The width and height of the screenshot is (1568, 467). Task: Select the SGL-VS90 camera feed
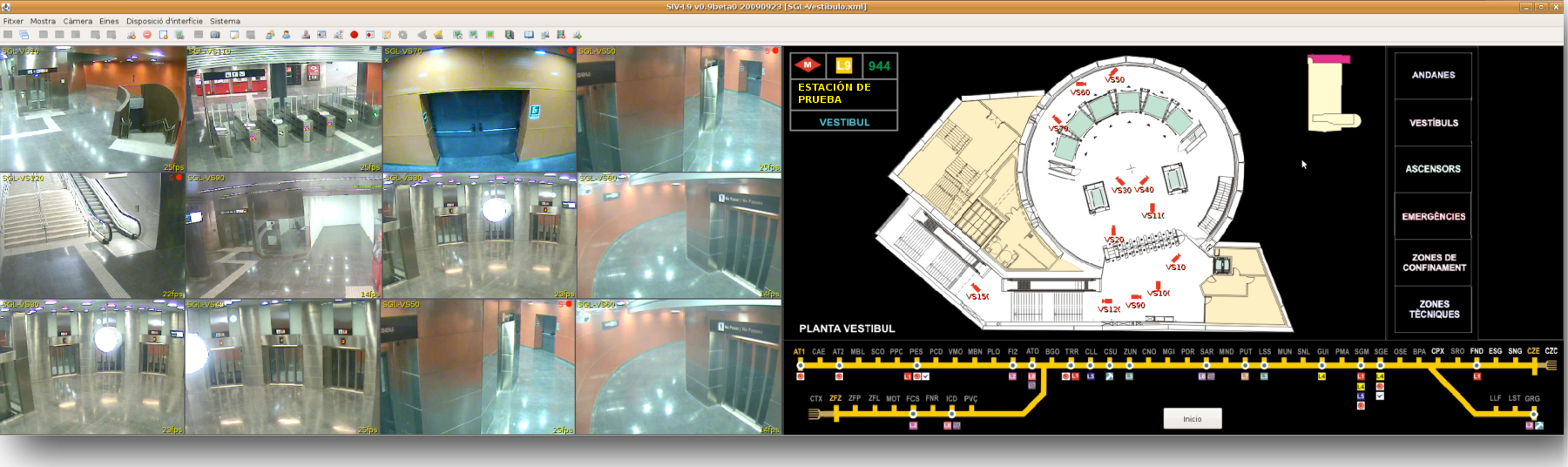tap(284, 236)
